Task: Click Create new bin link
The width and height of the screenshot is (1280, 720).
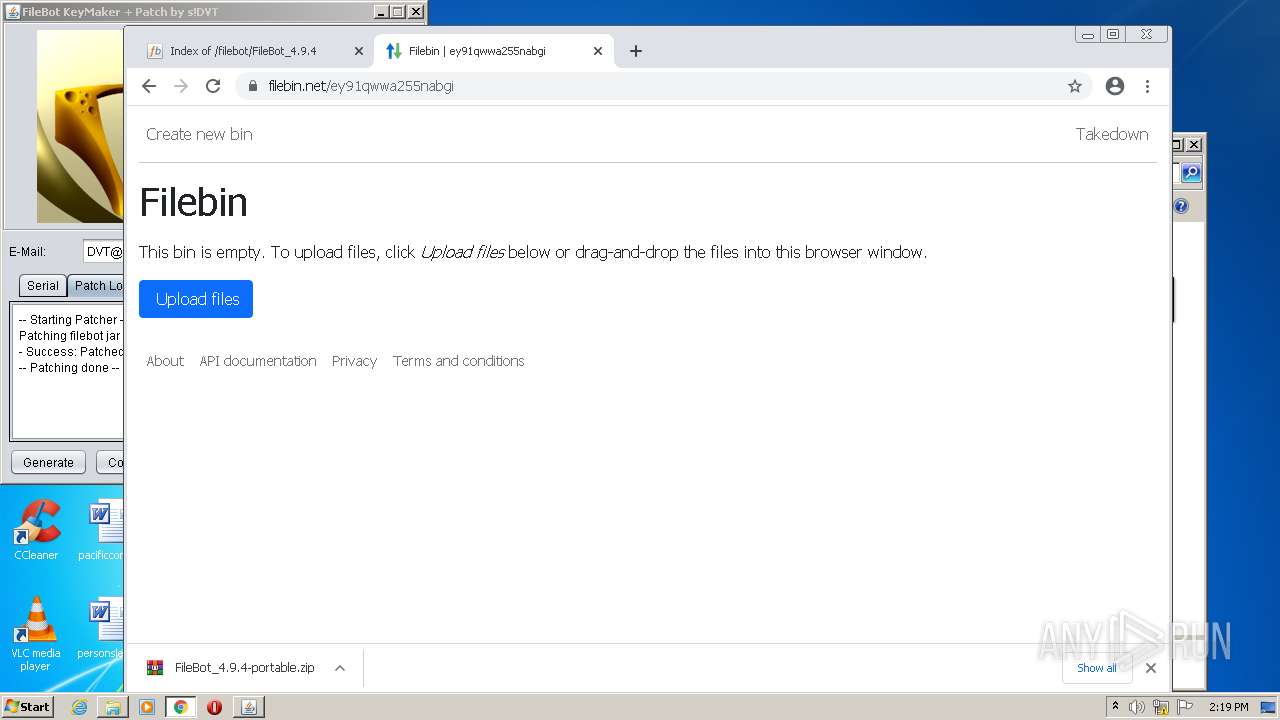Action: pyautogui.click(x=199, y=134)
